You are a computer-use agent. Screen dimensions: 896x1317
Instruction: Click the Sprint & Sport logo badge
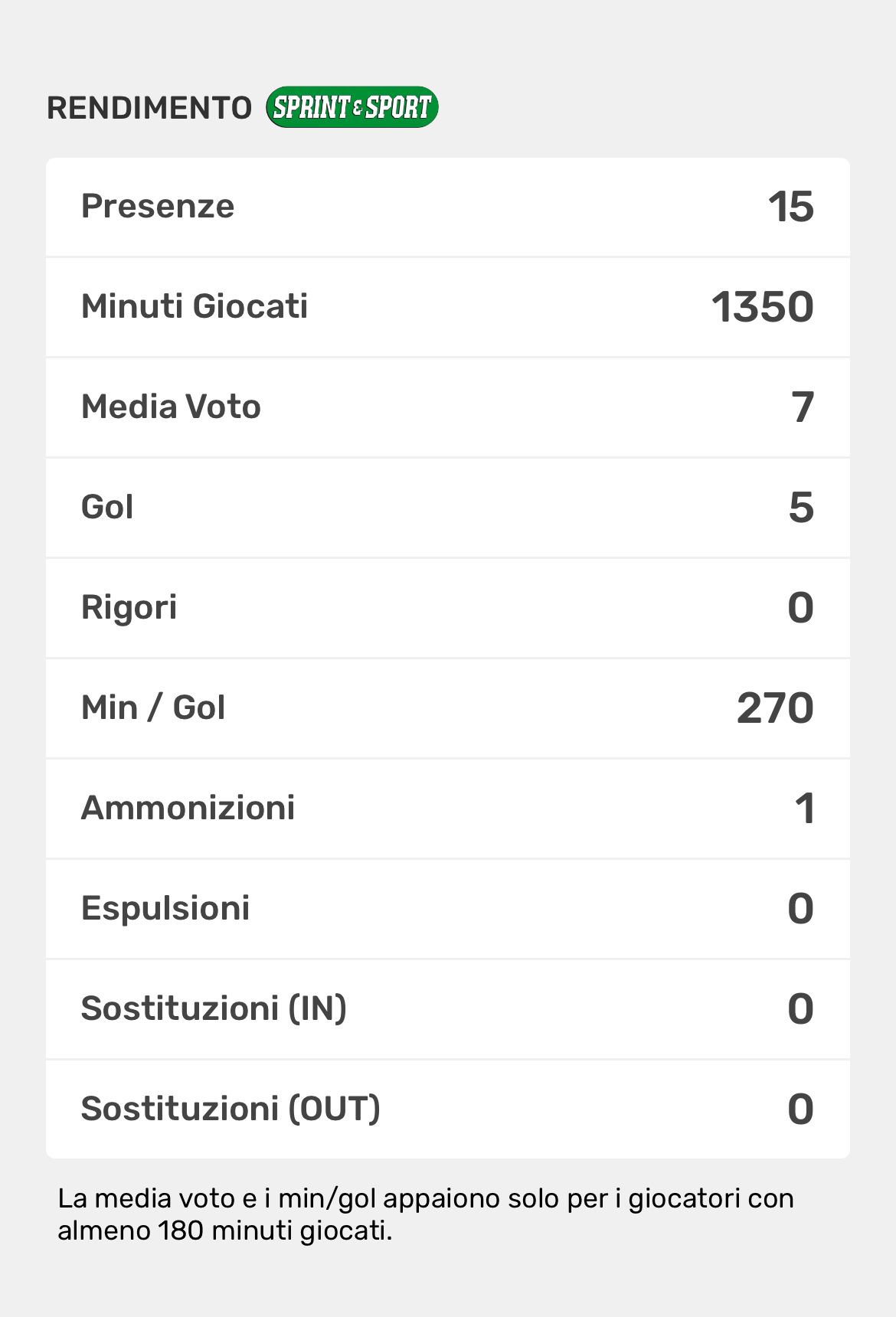(352, 107)
